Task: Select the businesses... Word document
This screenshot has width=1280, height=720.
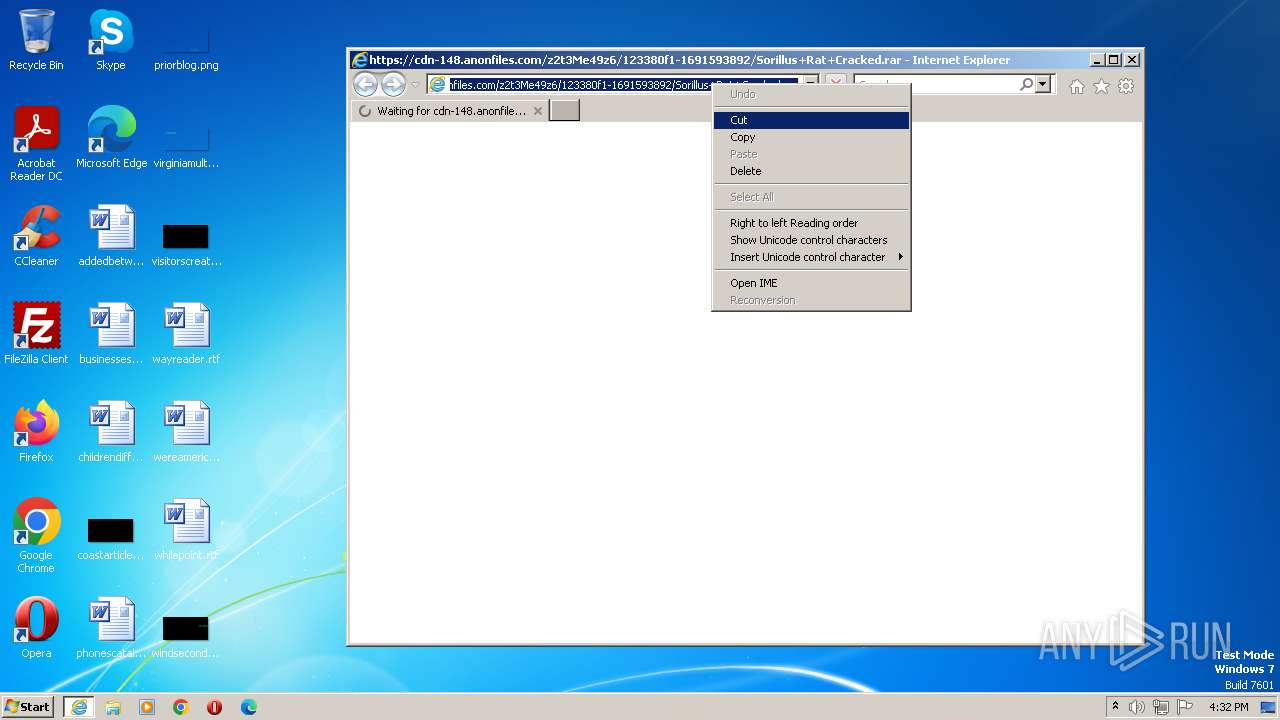Action: click(x=111, y=334)
